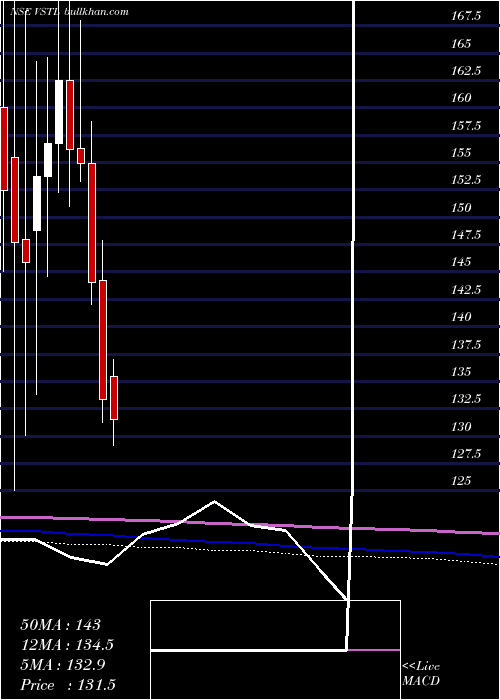Click the tallest white candlestick body near 160
500x700 pixels.
(59, 112)
